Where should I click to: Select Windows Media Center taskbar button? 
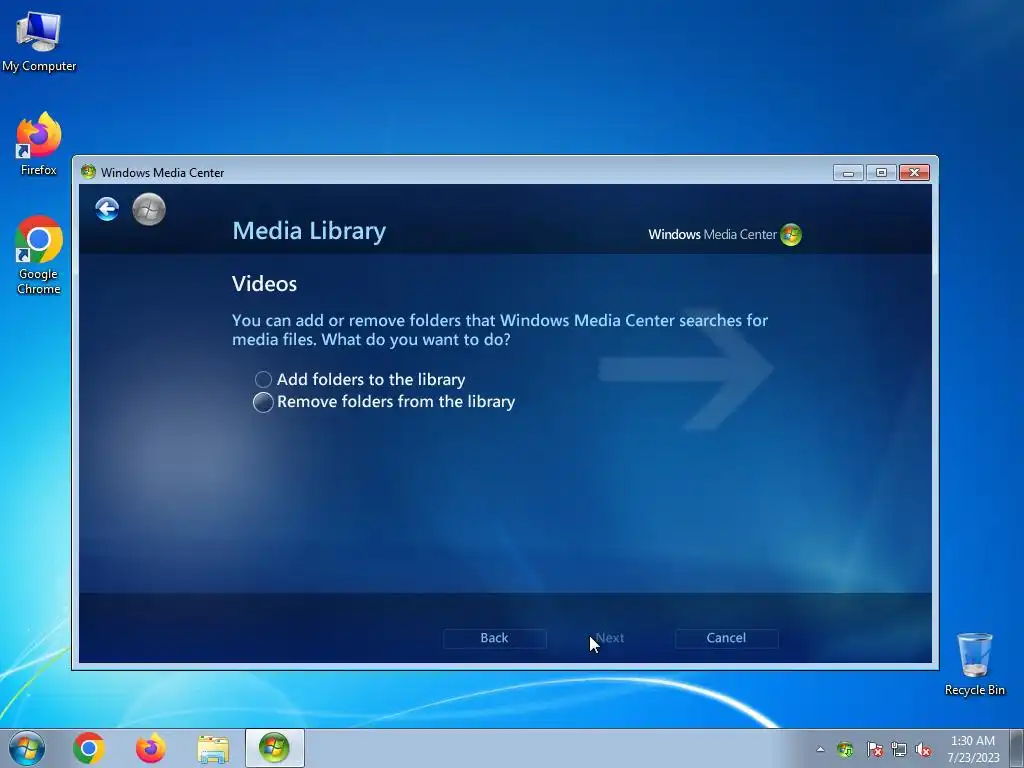click(274, 748)
